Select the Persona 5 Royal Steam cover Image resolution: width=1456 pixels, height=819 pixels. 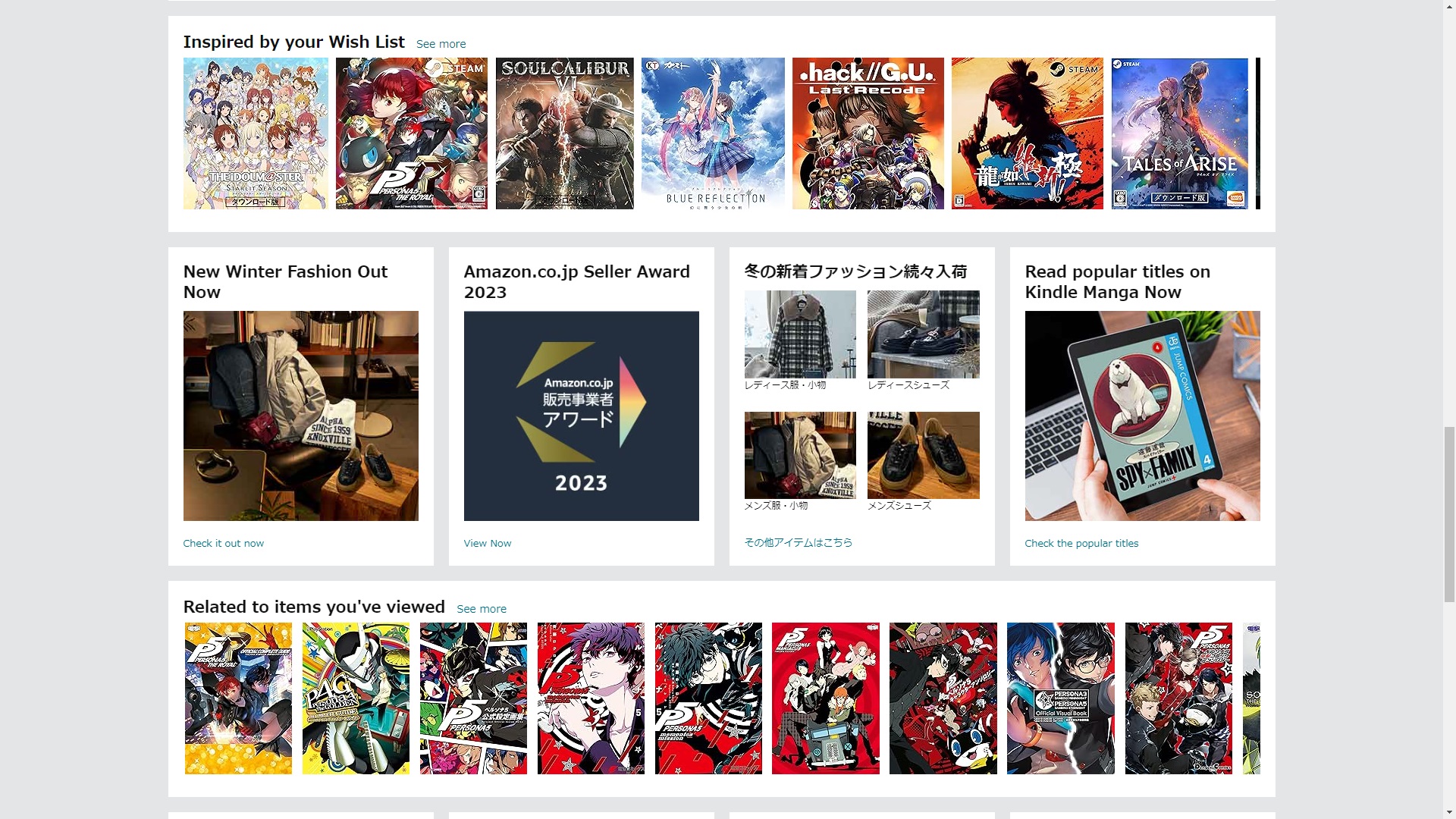(412, 133)
